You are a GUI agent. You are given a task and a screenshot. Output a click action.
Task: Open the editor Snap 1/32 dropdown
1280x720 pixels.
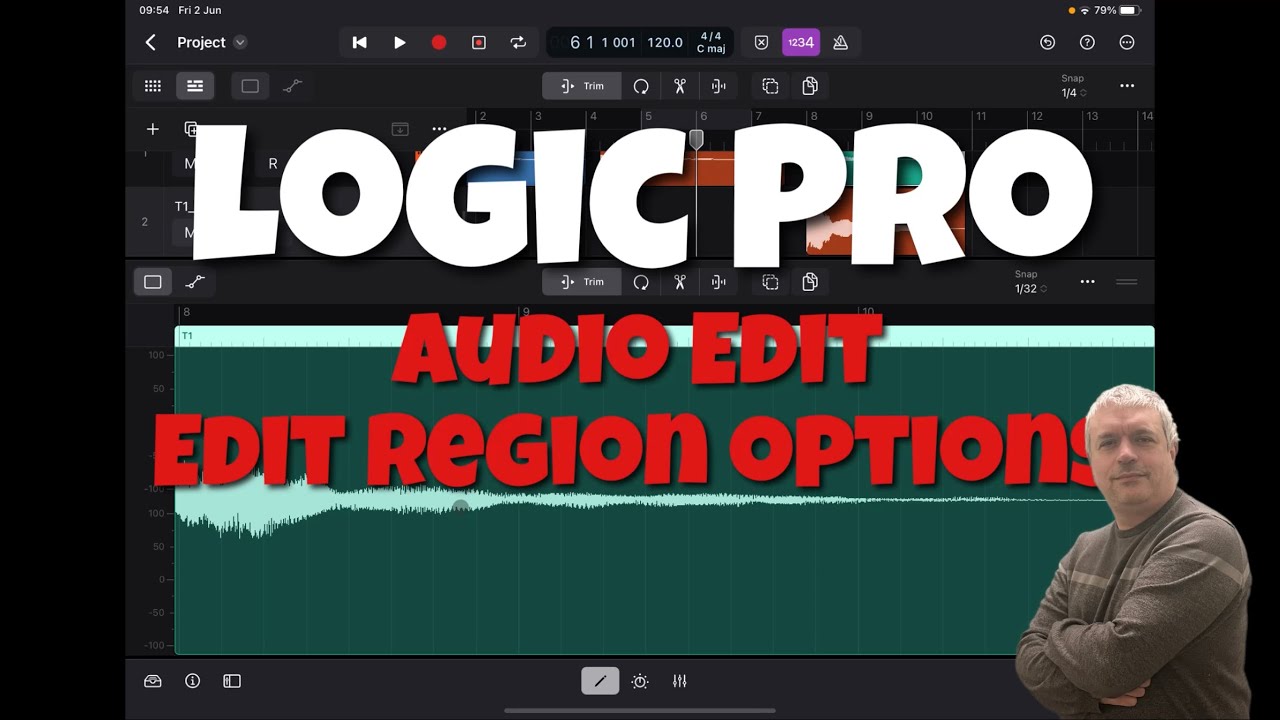(x=1031, y=282)
